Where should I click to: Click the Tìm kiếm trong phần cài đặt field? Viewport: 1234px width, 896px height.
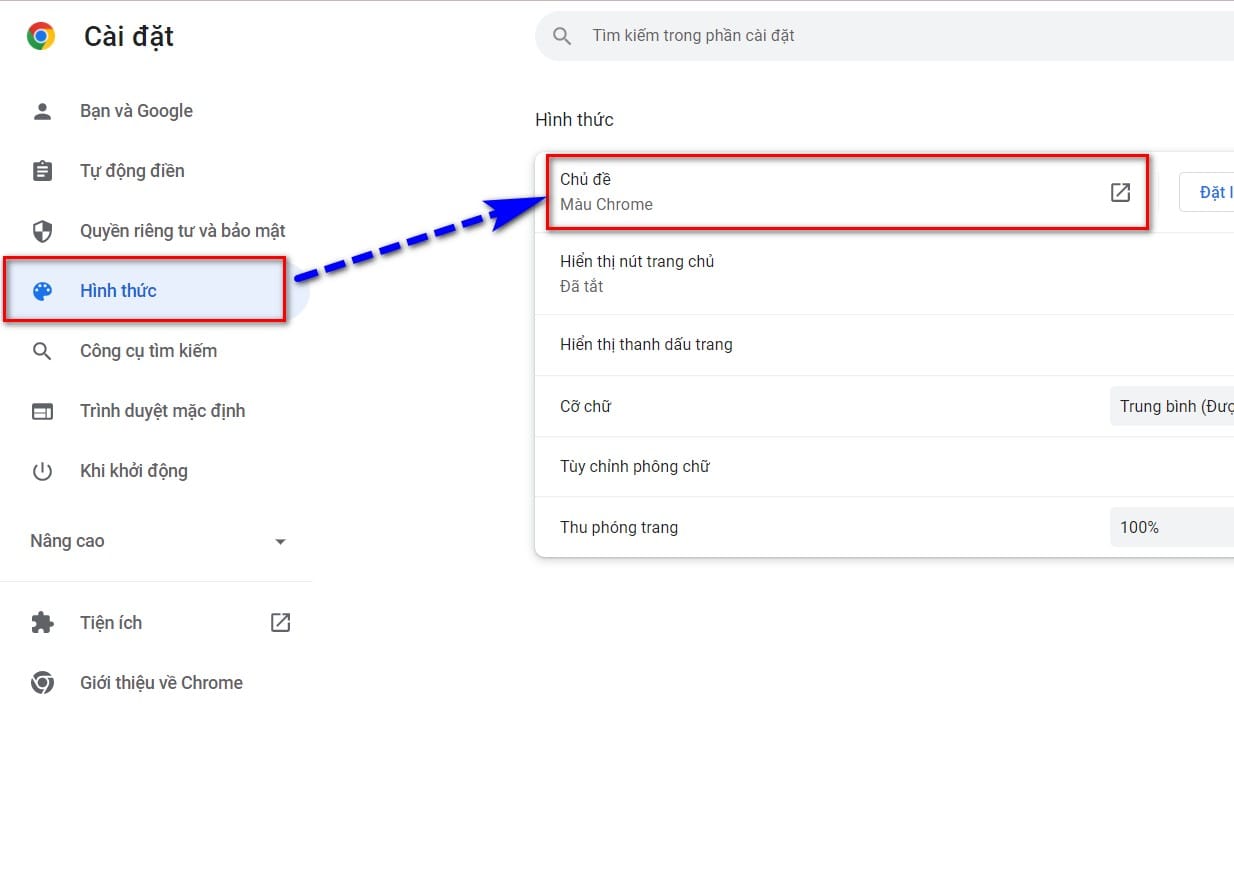pos(885,36)
